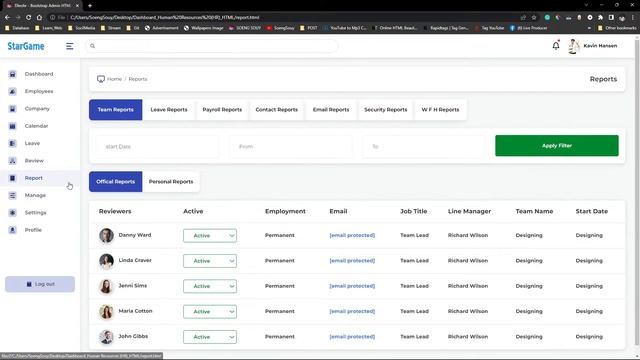
Task: Click the Company icon in the sidebar
Action: coord(12,109)
